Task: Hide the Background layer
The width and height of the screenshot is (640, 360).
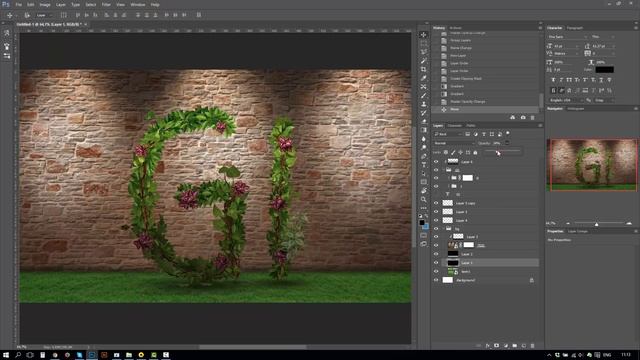Action: 436,280
